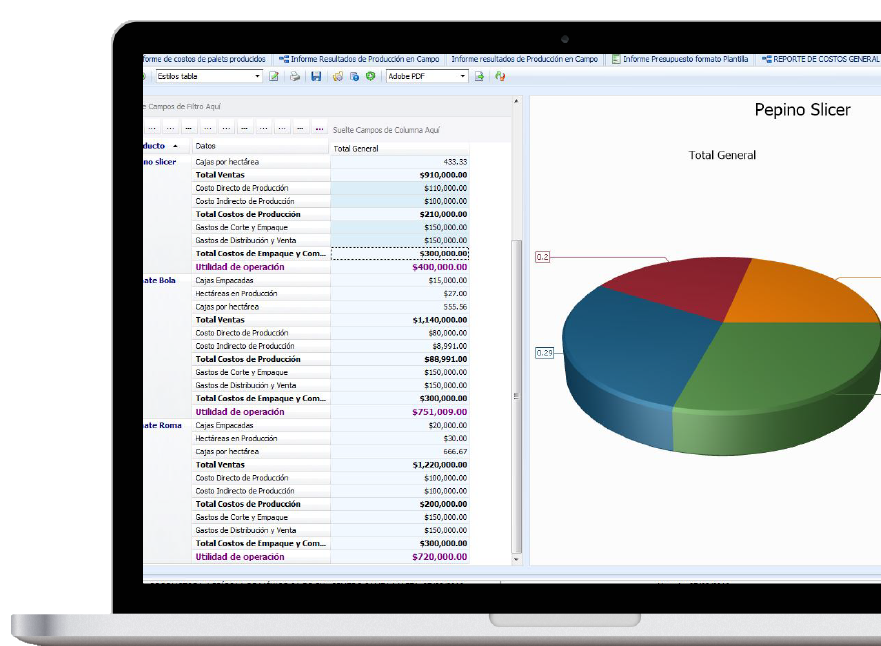Screen dimensions: 881x646
Task: Open the REPORTE DE COSTOS GENERAL tab
Action: click(820, 59)
